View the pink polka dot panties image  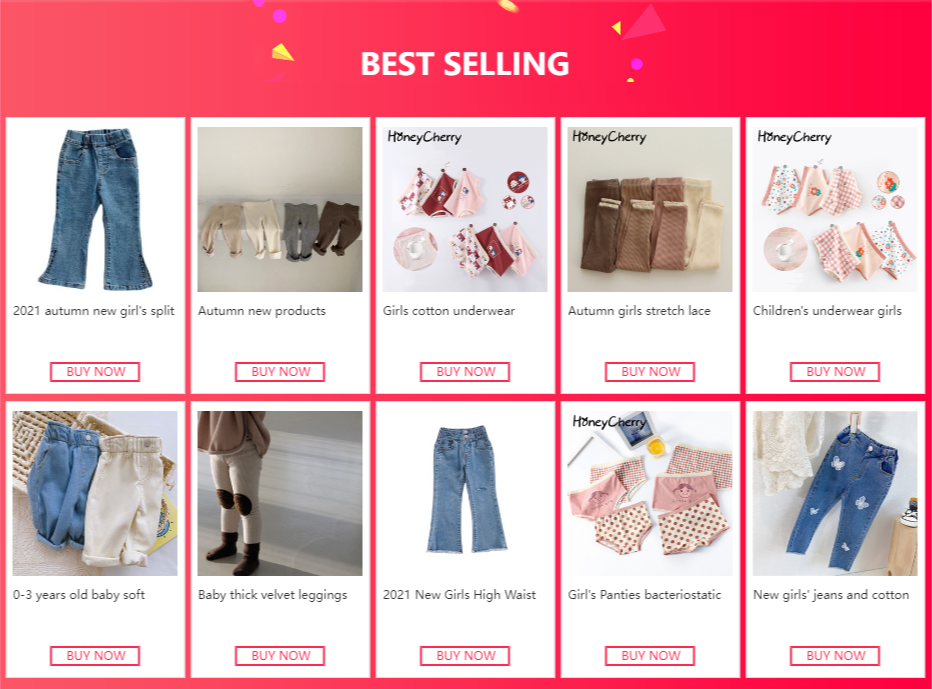[x=650, y=493]
